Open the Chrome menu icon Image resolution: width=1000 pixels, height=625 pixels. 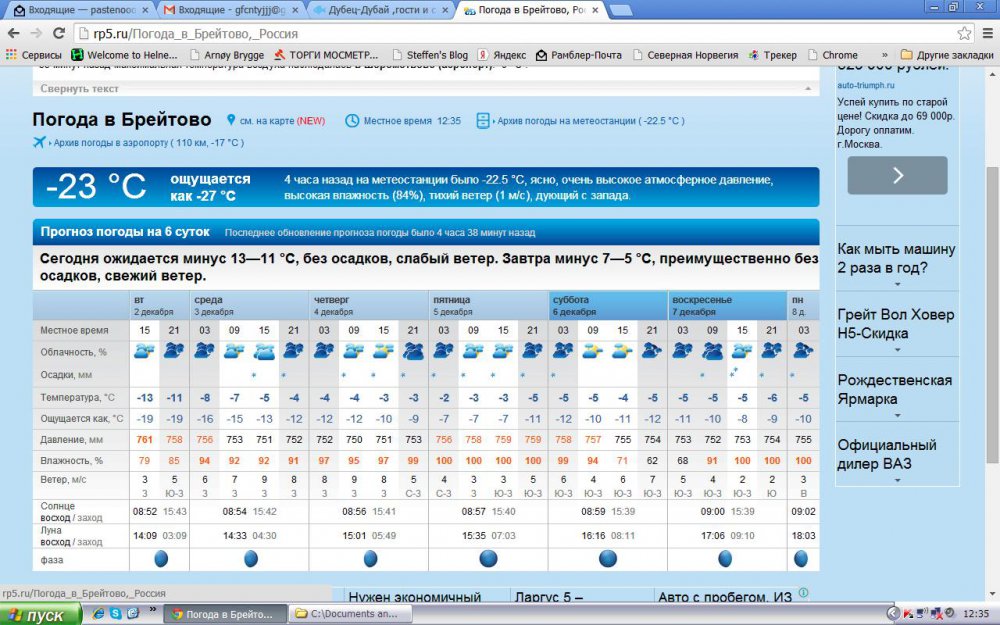coord(985,33)
